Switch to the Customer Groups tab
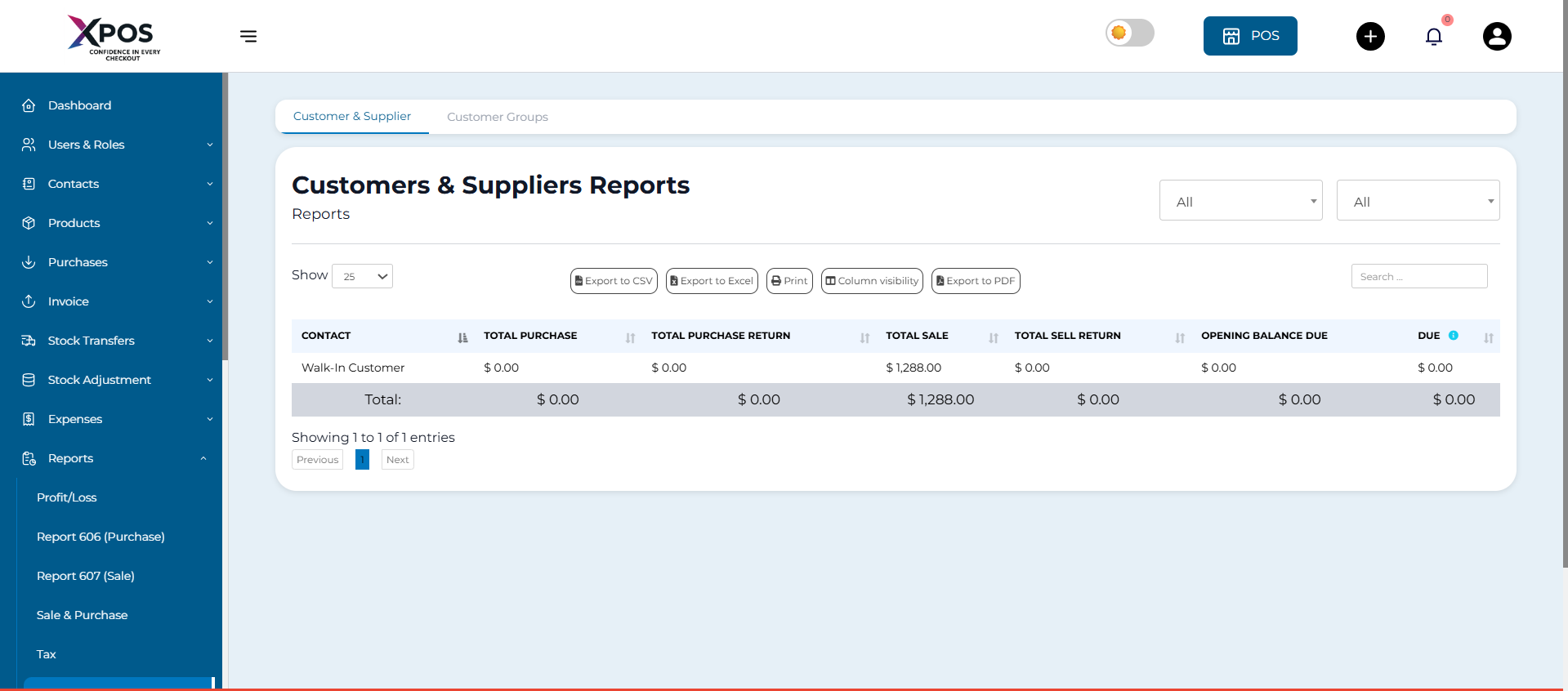This screenshot has height=691, width=1568. coord(497,117)
